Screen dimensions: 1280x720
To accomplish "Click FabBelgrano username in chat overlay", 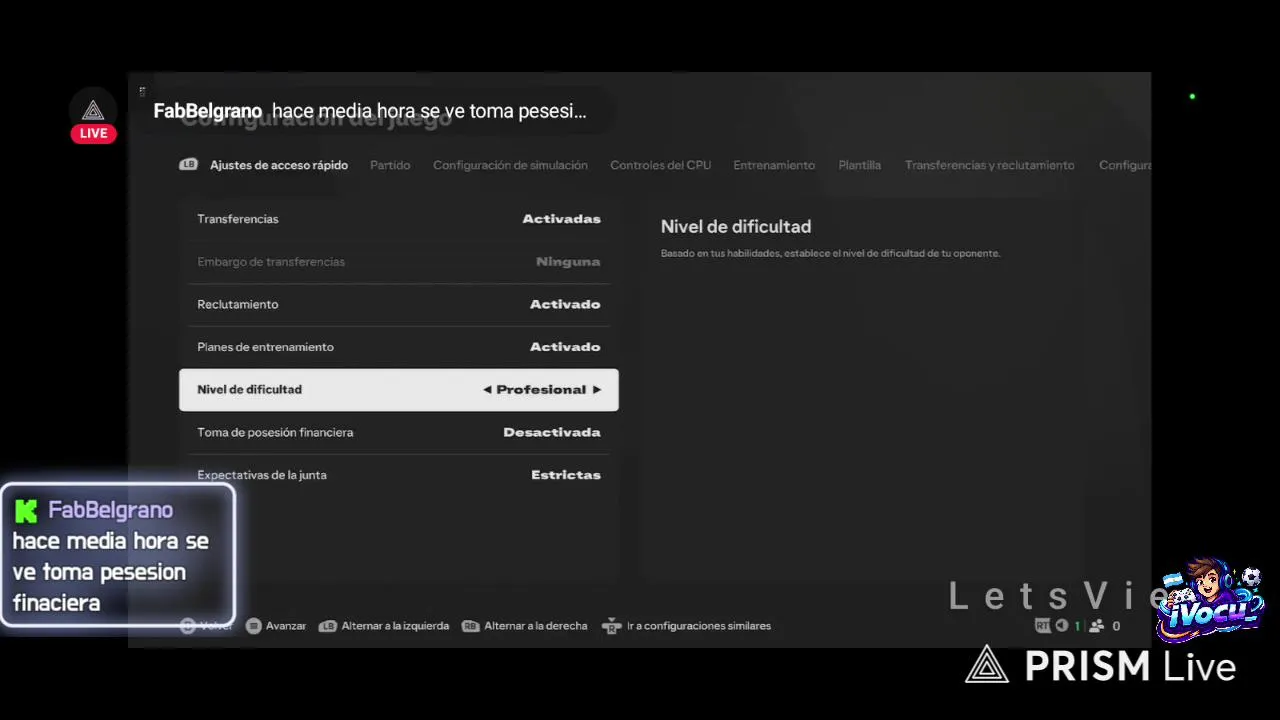I will 111,510.
